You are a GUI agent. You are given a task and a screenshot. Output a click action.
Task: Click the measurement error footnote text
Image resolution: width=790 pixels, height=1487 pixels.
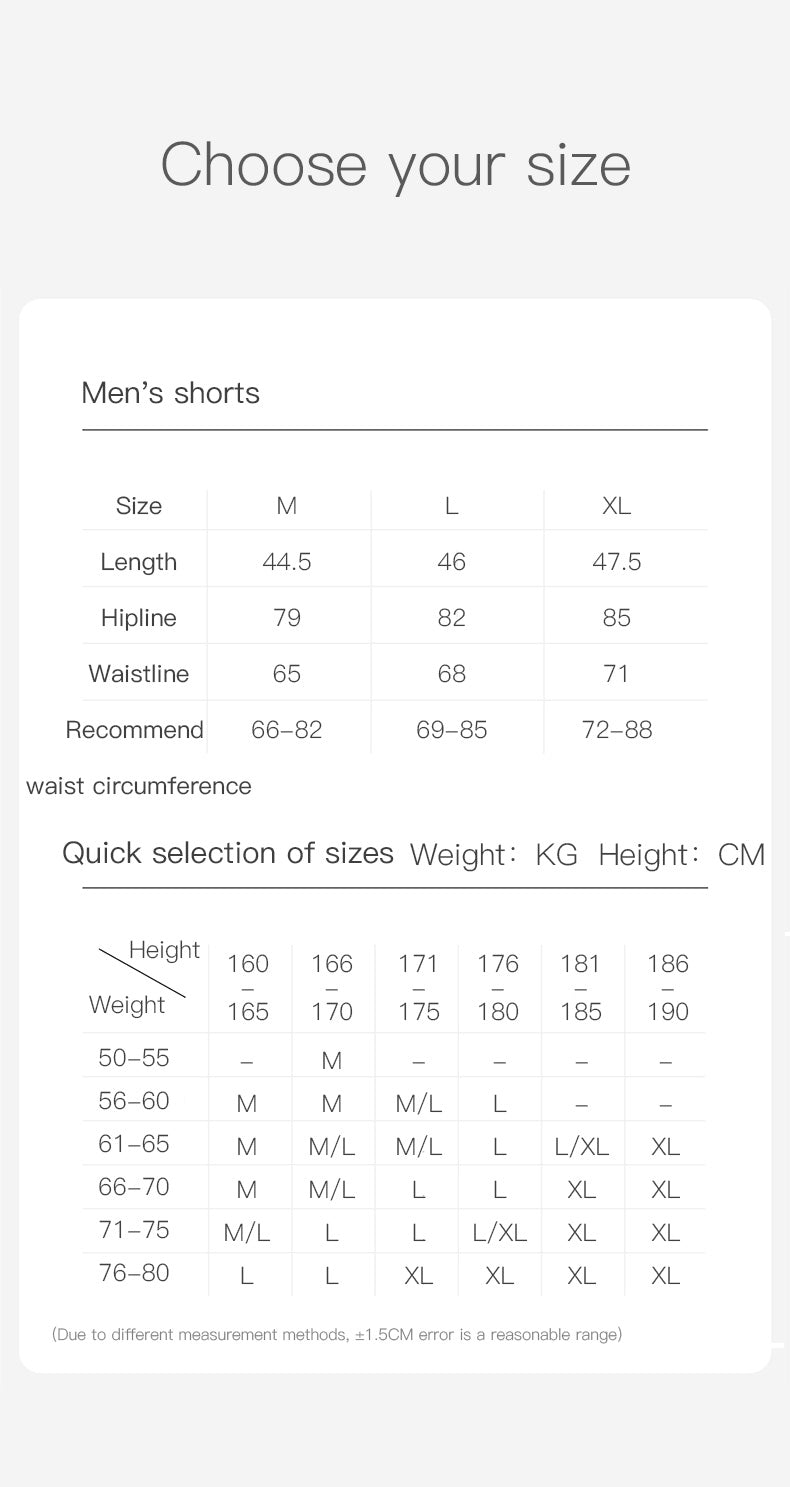click(x=337, y=1334)
